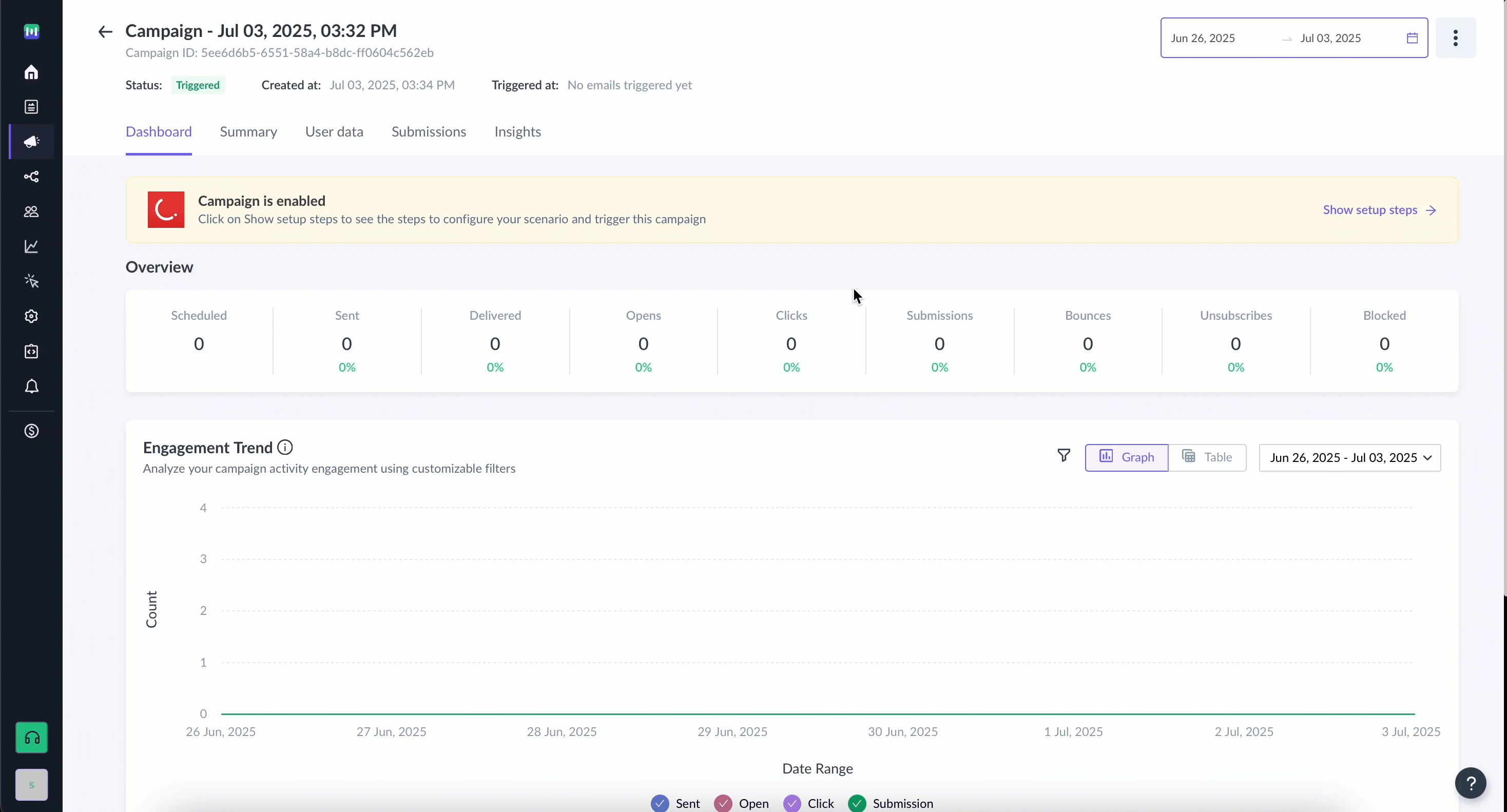Open the three-dot options menu
This screenshot has width=1507, height=812.
pos(1456,37)
